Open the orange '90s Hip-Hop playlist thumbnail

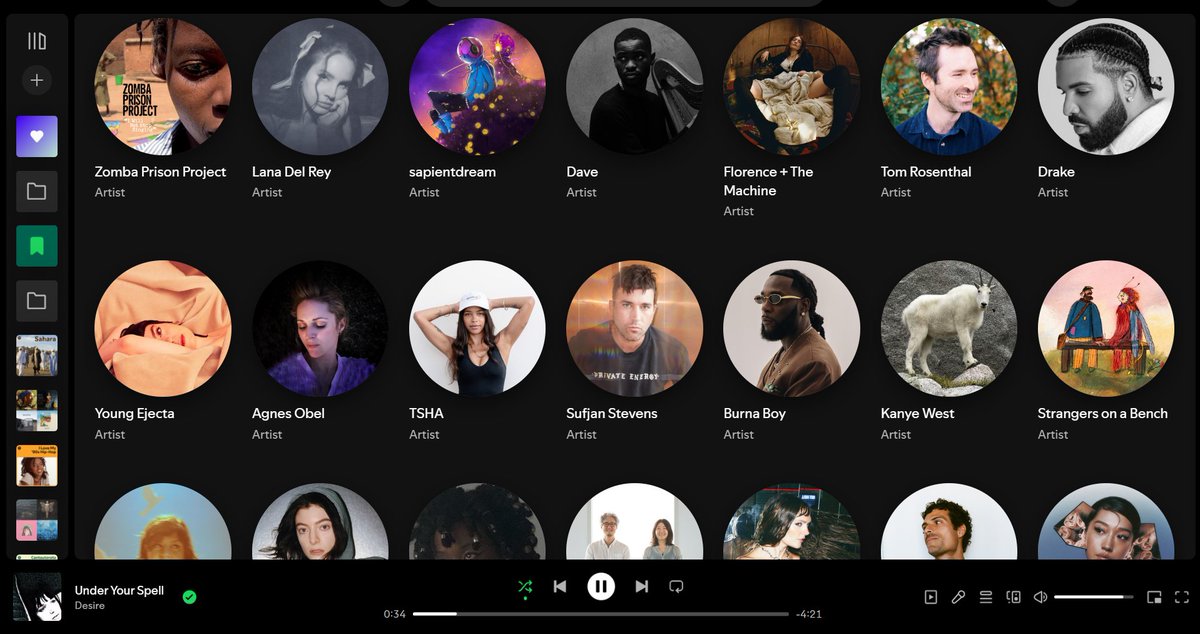tap(37, 466)
